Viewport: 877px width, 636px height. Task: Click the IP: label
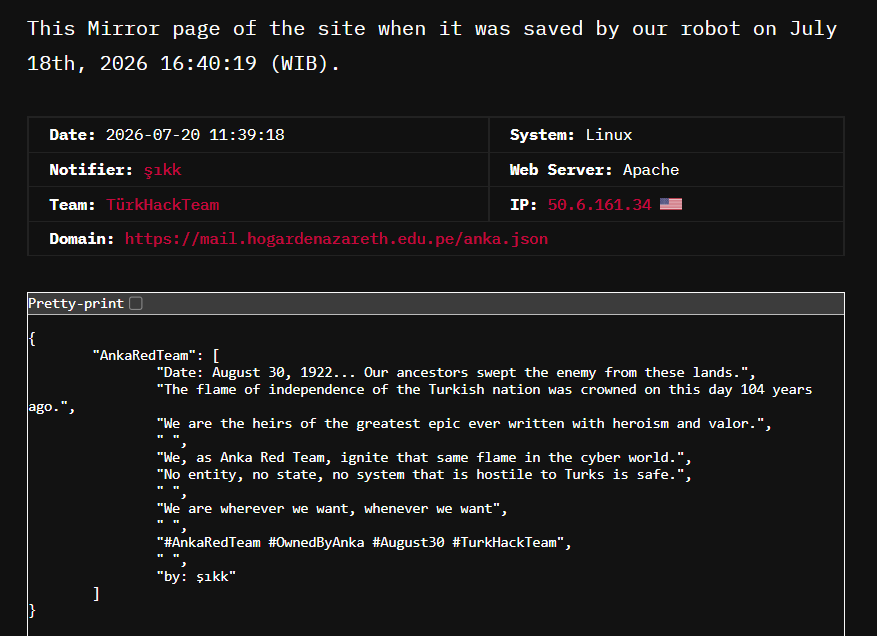click(x=524, y=205)
